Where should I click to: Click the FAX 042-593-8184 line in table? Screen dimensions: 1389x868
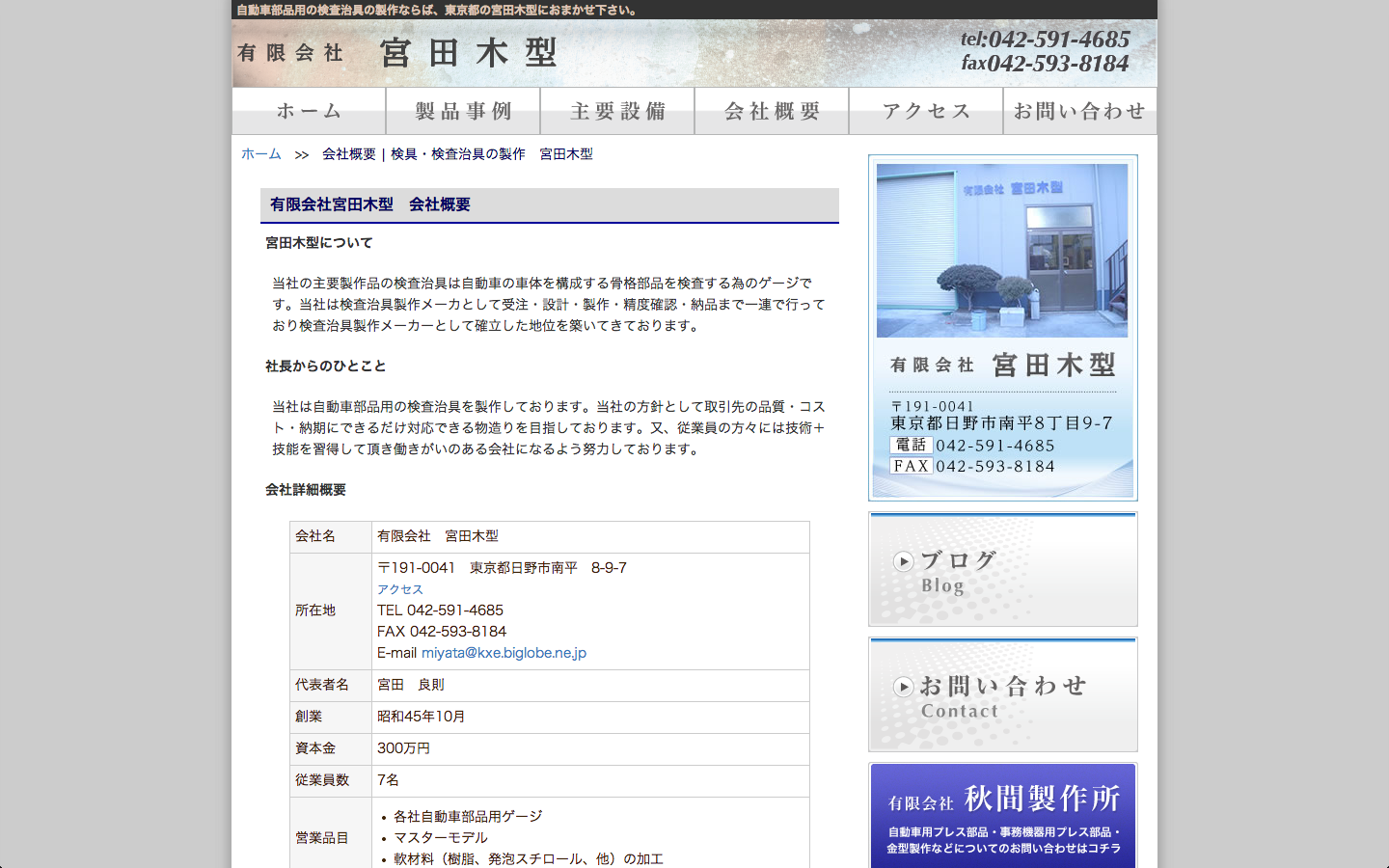[442, 632]
